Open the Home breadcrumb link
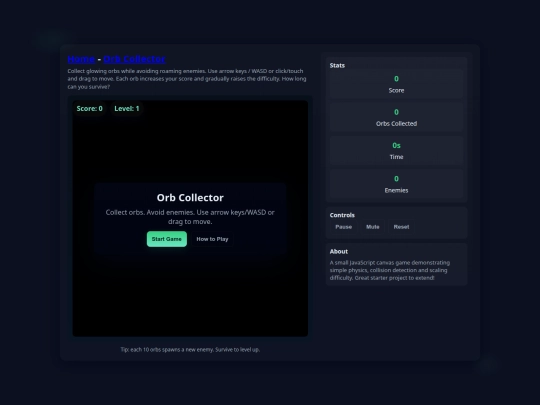The height and width of the screenshot is (405, 540). click(x=81, y=59)
